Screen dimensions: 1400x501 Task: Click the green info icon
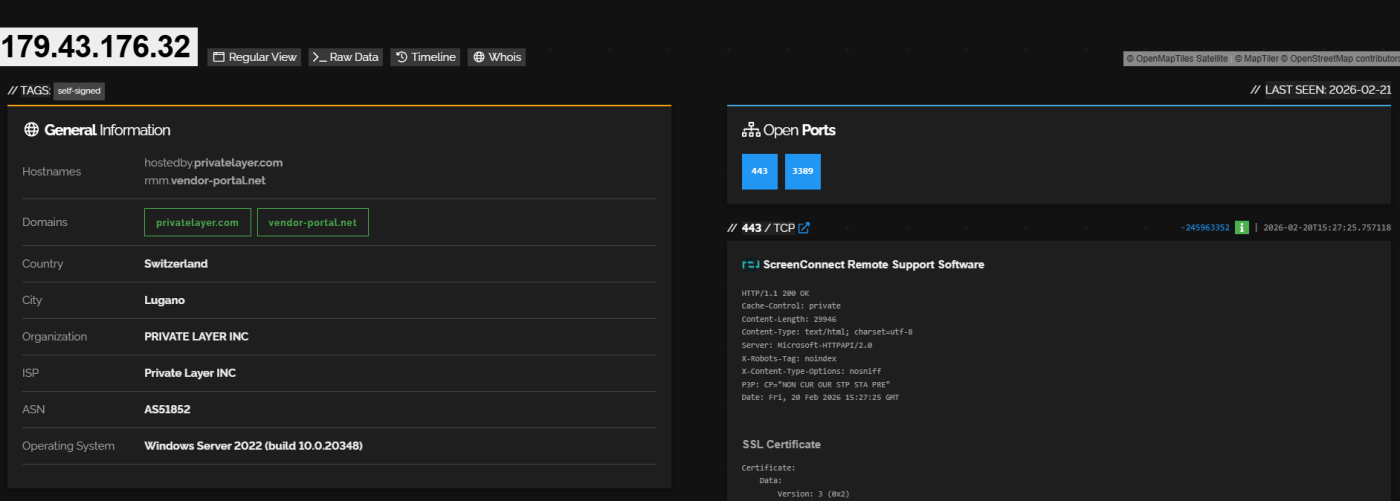[x=1242, y=228]
